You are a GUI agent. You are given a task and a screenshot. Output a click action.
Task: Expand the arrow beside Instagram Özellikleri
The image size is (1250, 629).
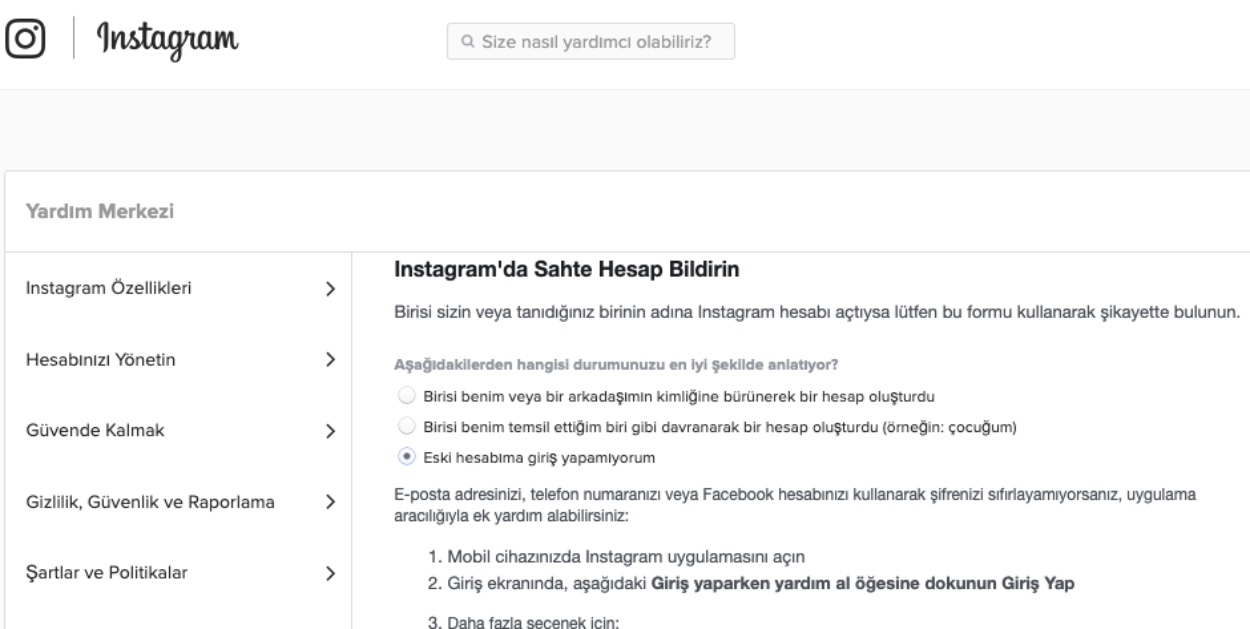pos(331,289)
